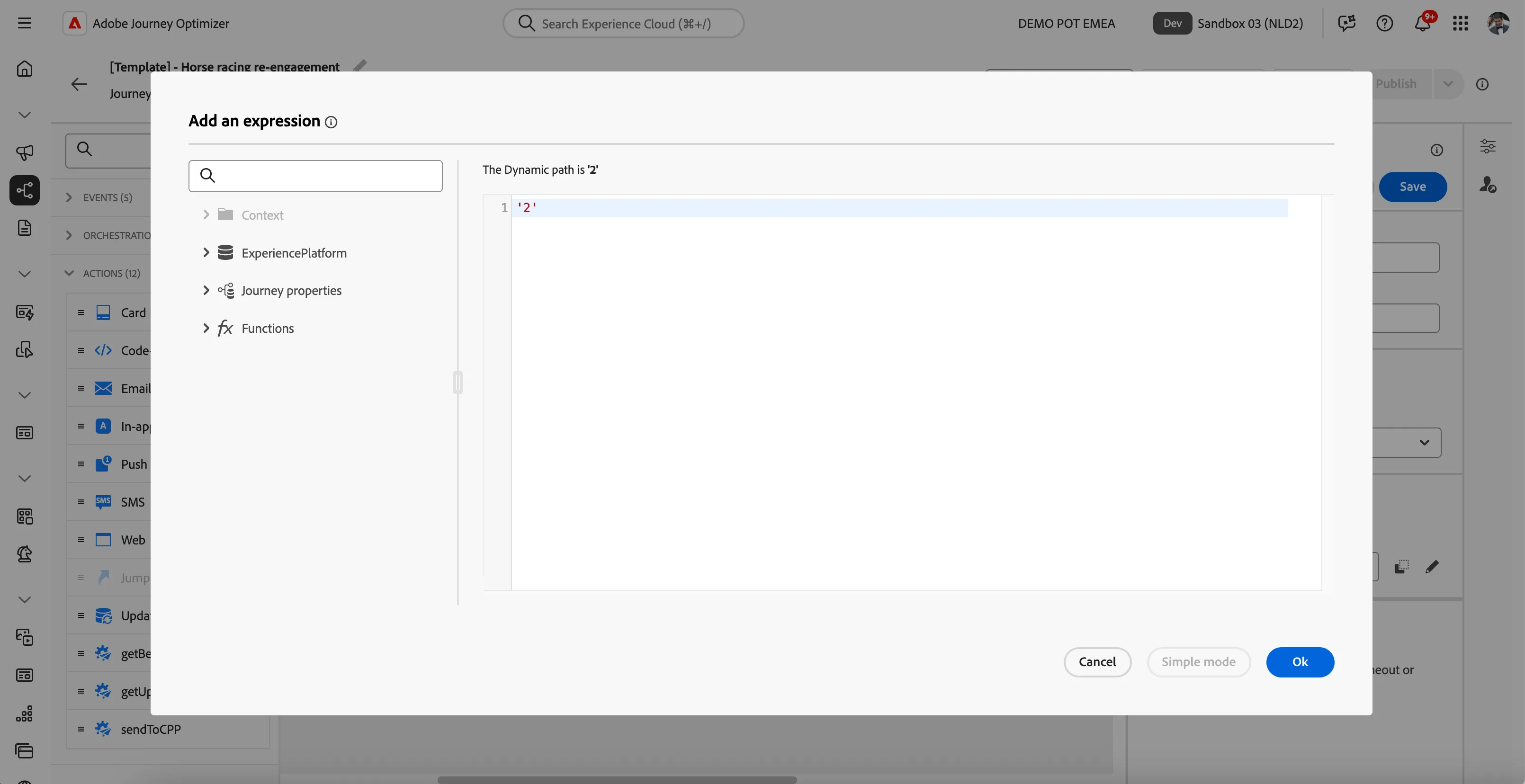Screen dimensions: 1525x784
Task: Confirm with the Ok button
Action: (x=1300, y=661)
